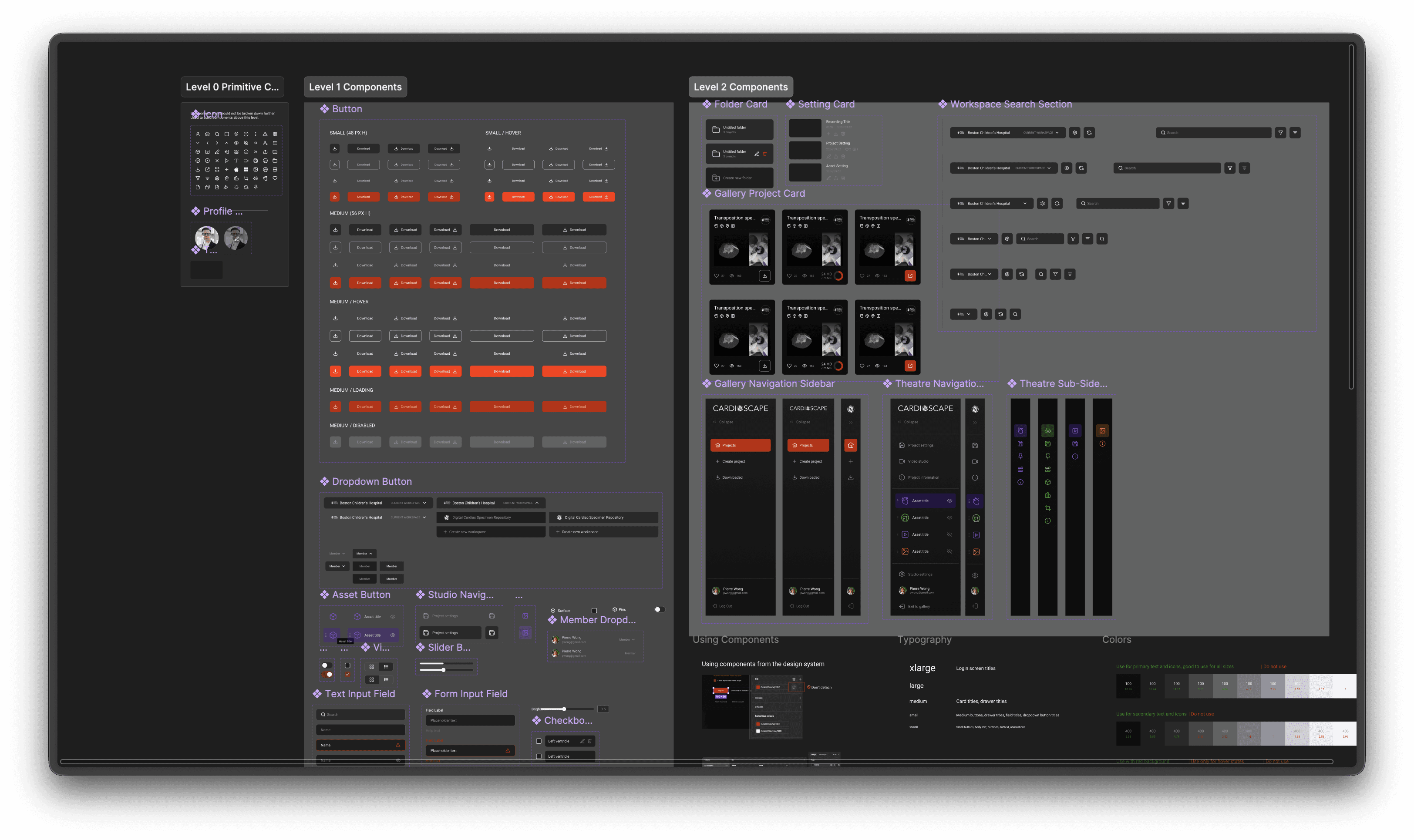The width and height of the screenshot is (1414, 840).
Task: Expand the logo-only workspace dropdown in search section
Action: [963, 314]
